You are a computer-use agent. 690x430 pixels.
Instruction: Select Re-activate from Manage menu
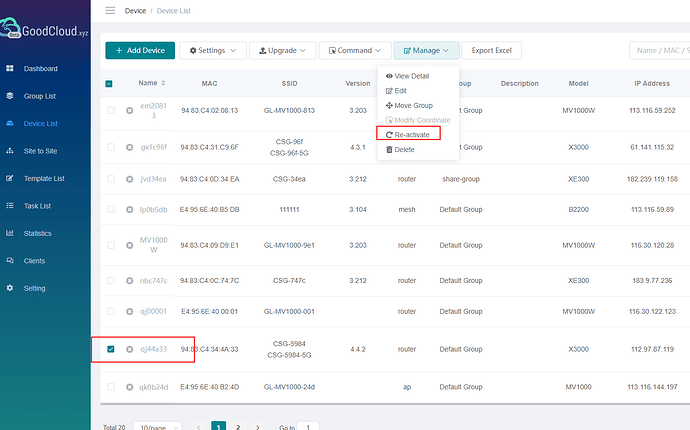point(412,134)
